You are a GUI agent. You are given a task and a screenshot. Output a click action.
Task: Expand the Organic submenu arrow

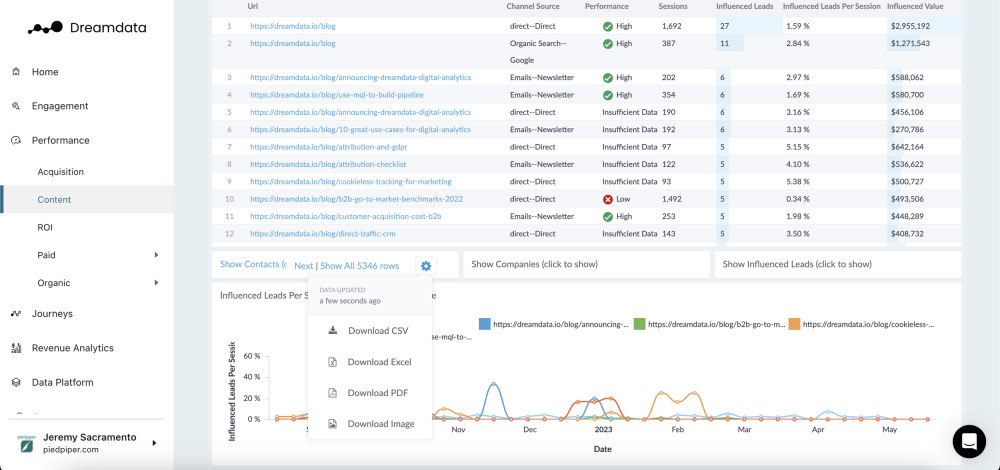[156, 283]
